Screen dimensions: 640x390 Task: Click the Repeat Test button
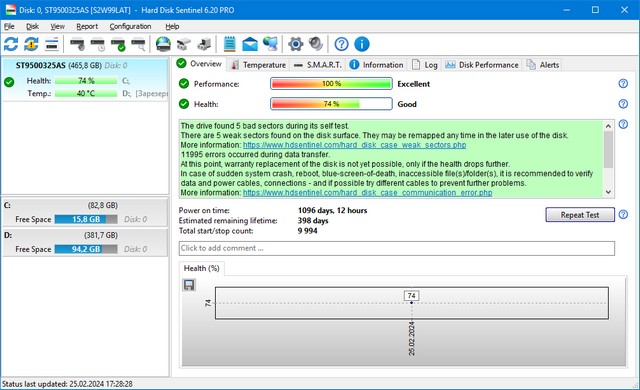(580, 215)
